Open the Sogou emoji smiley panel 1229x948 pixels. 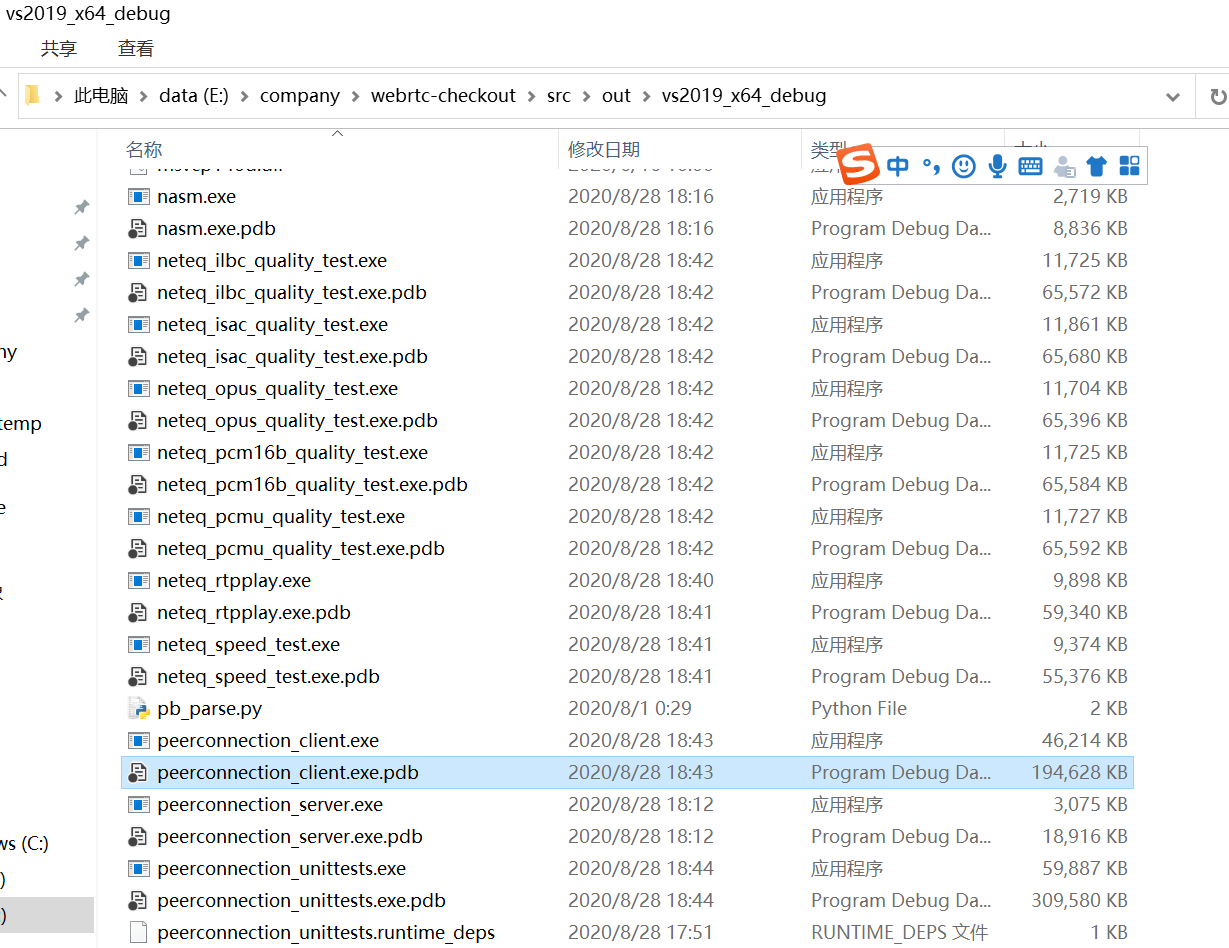[x=964, y=166]
